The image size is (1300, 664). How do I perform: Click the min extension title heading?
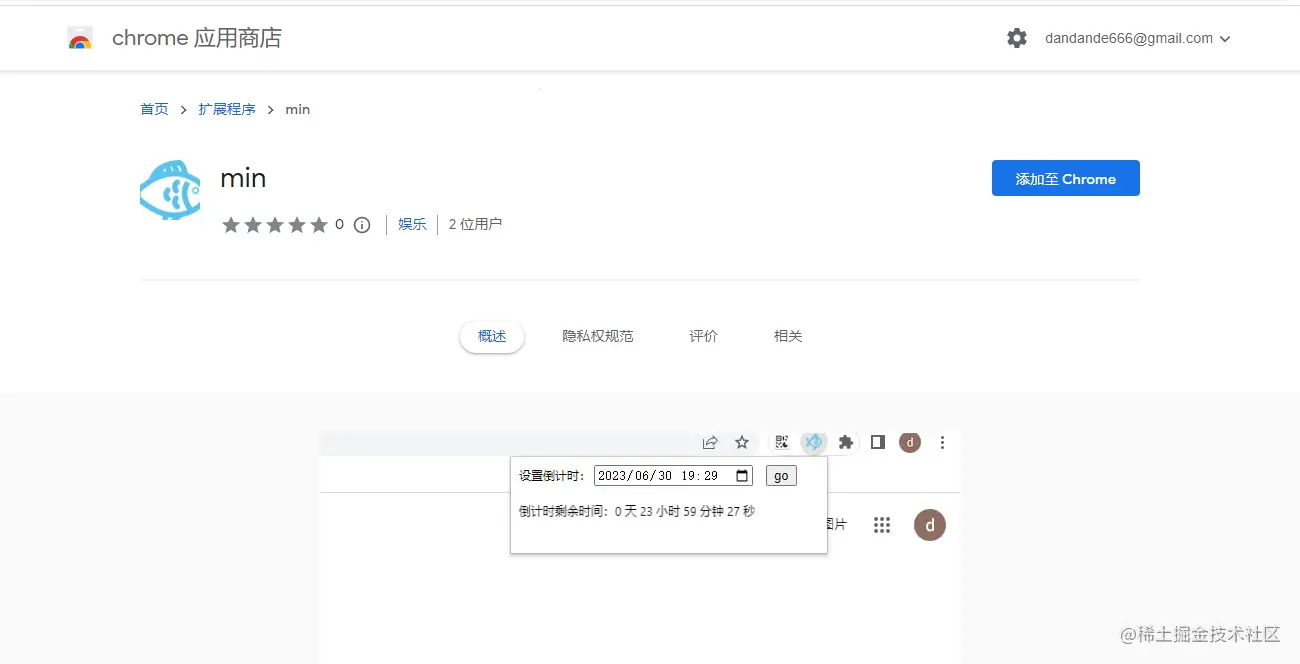coord(243,179)
